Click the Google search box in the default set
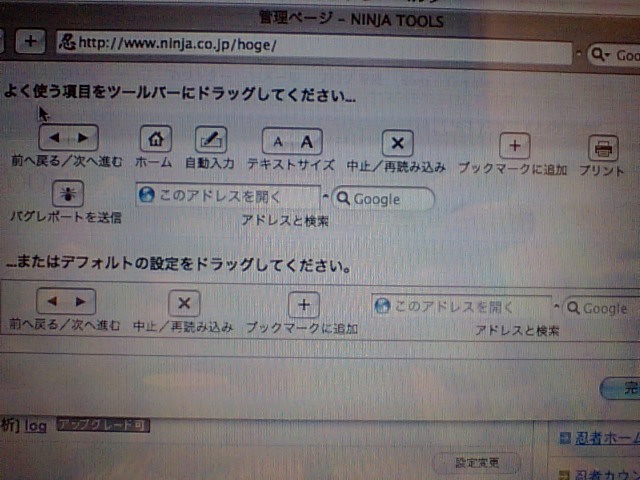 [x=601, y=308]
